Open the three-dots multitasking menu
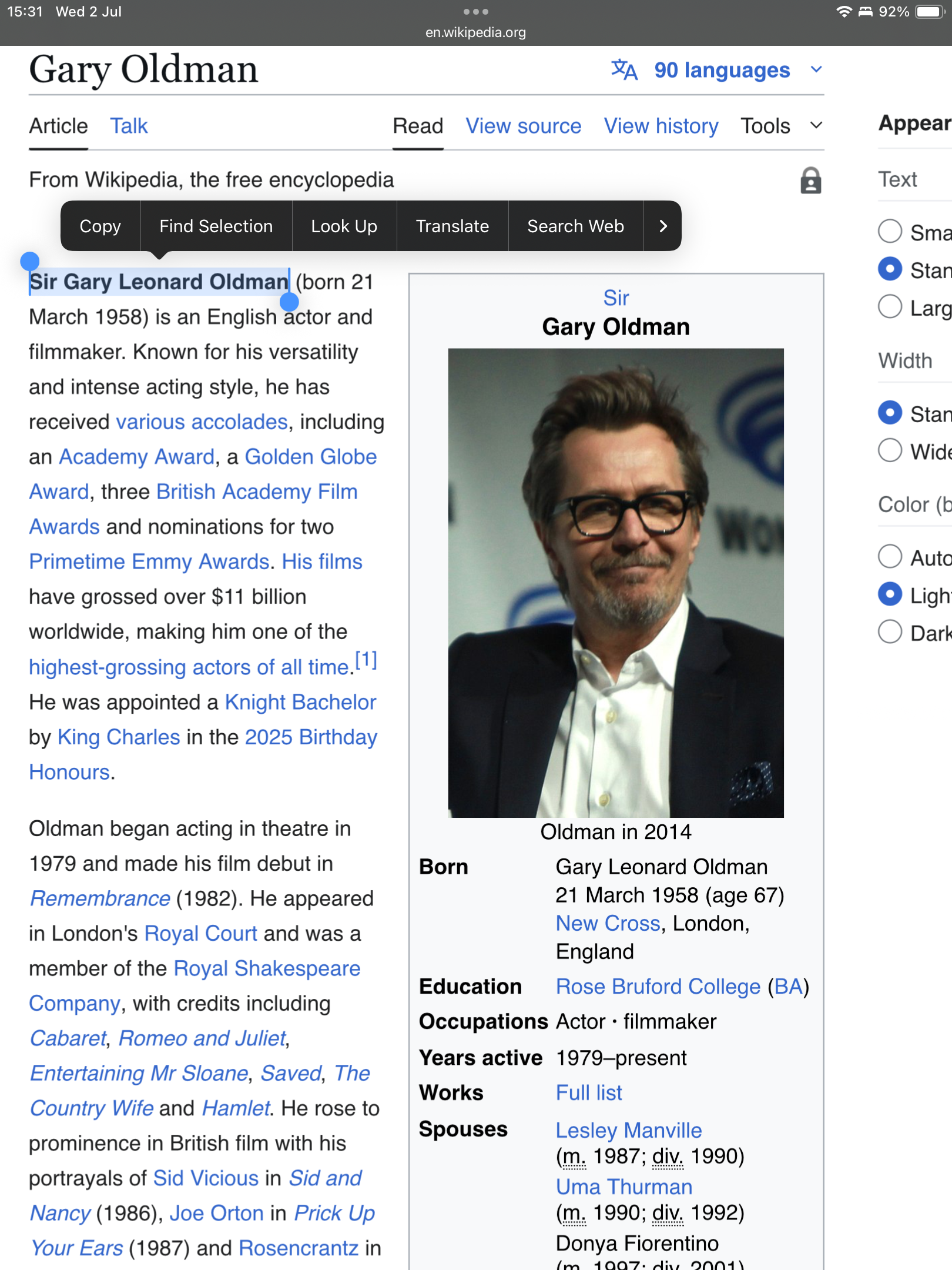The image size is (952, 1270). click(475, 11)
